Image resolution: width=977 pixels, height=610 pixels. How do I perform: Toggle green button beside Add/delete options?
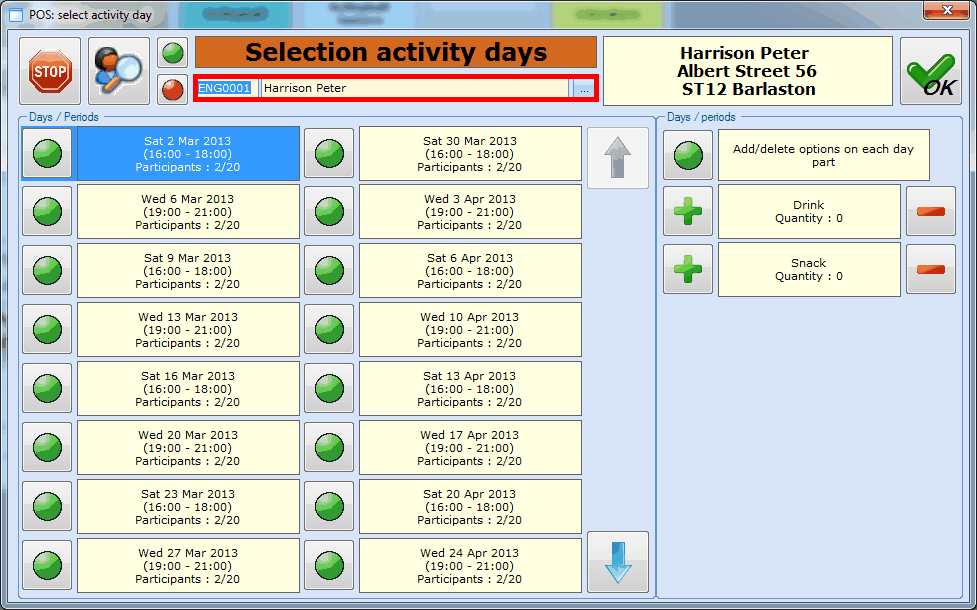pyautogui.click(x=688, y=155)
